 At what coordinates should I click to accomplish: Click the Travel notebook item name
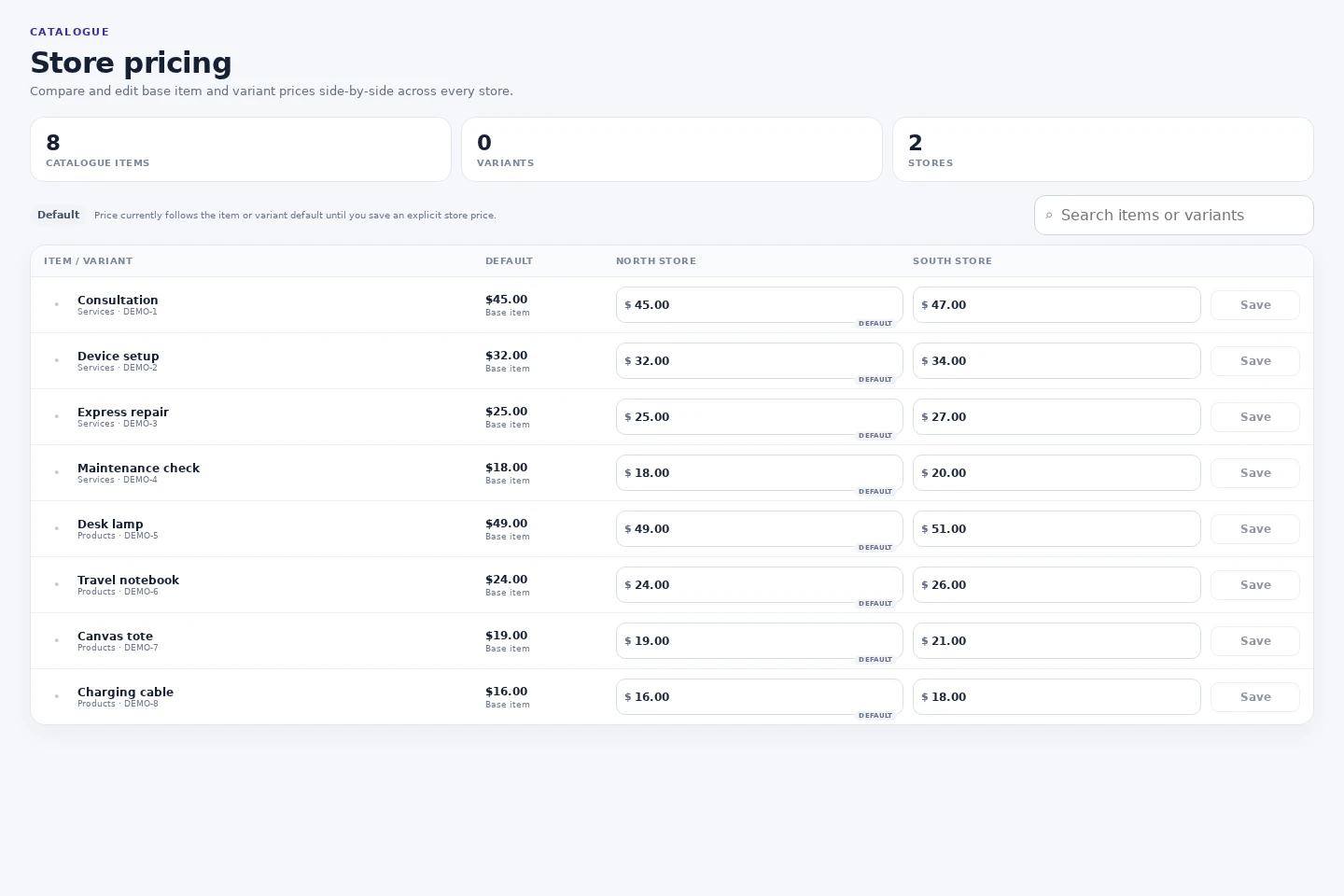point(128,580)
